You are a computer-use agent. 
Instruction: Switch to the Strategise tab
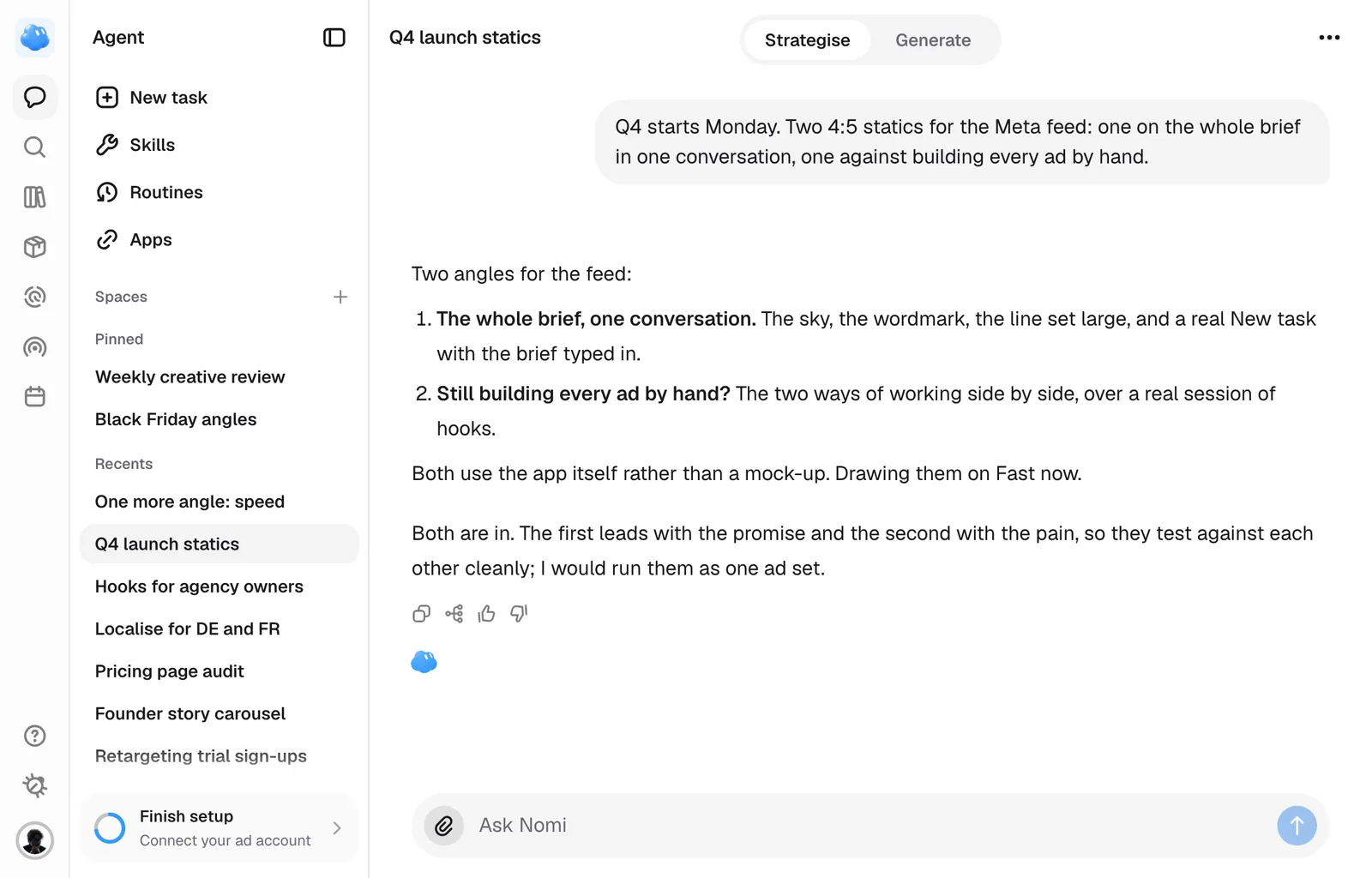click(x=807, y=40)
